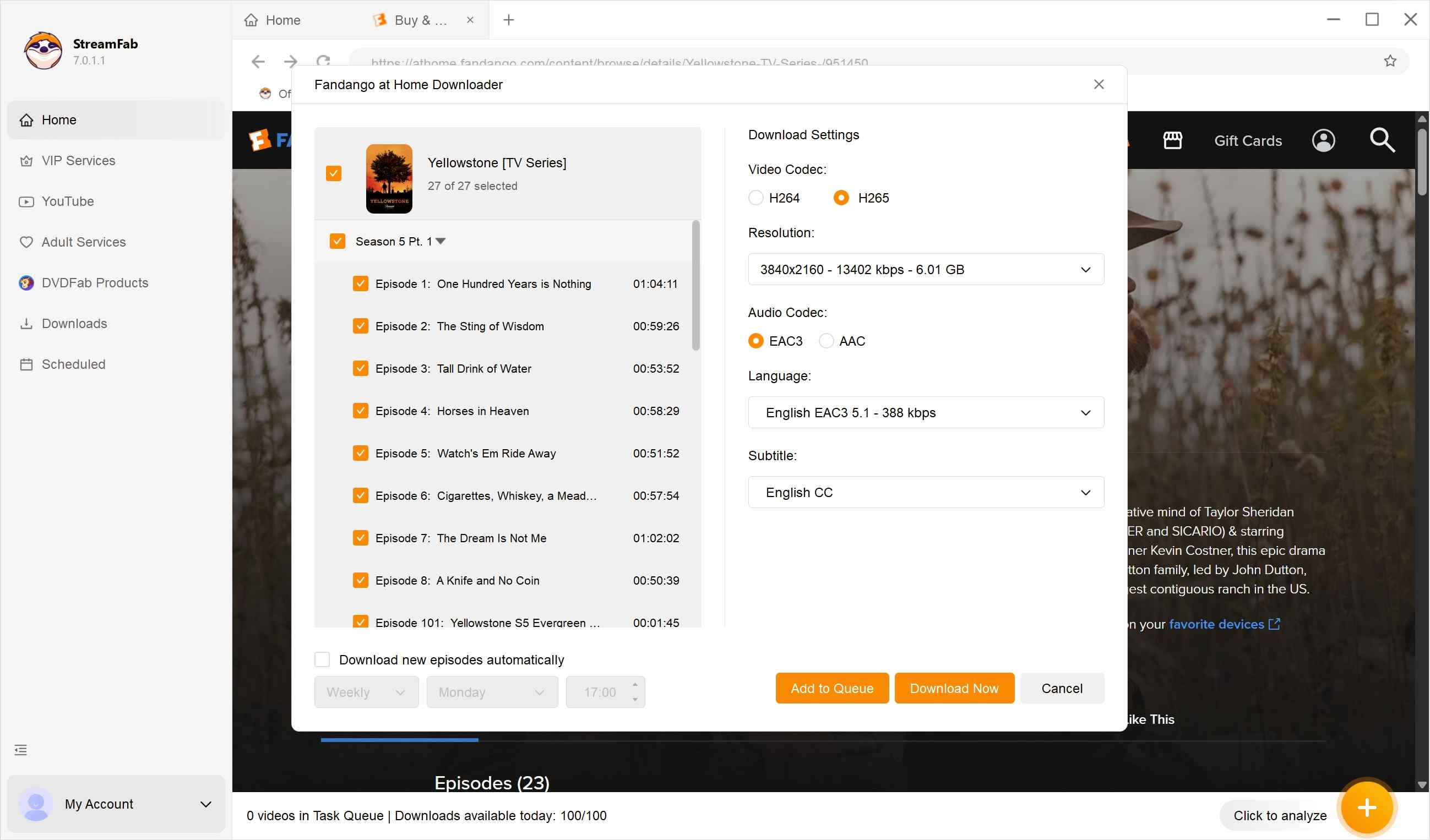Open VIP Services from the sidebar
The width and height of the screenshot is (1430, 840).
point(78,161)
